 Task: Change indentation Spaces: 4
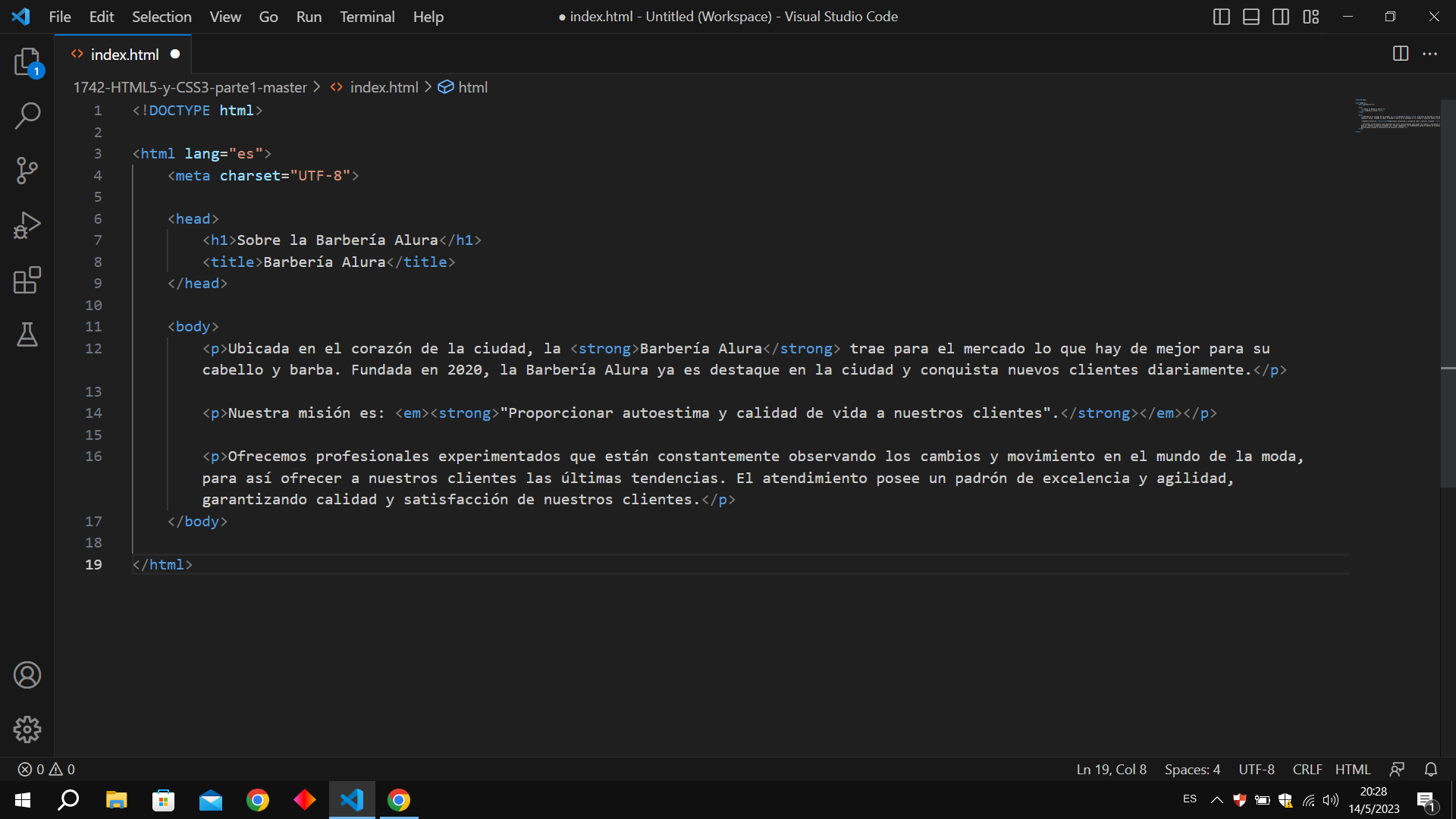[1192, 769]
